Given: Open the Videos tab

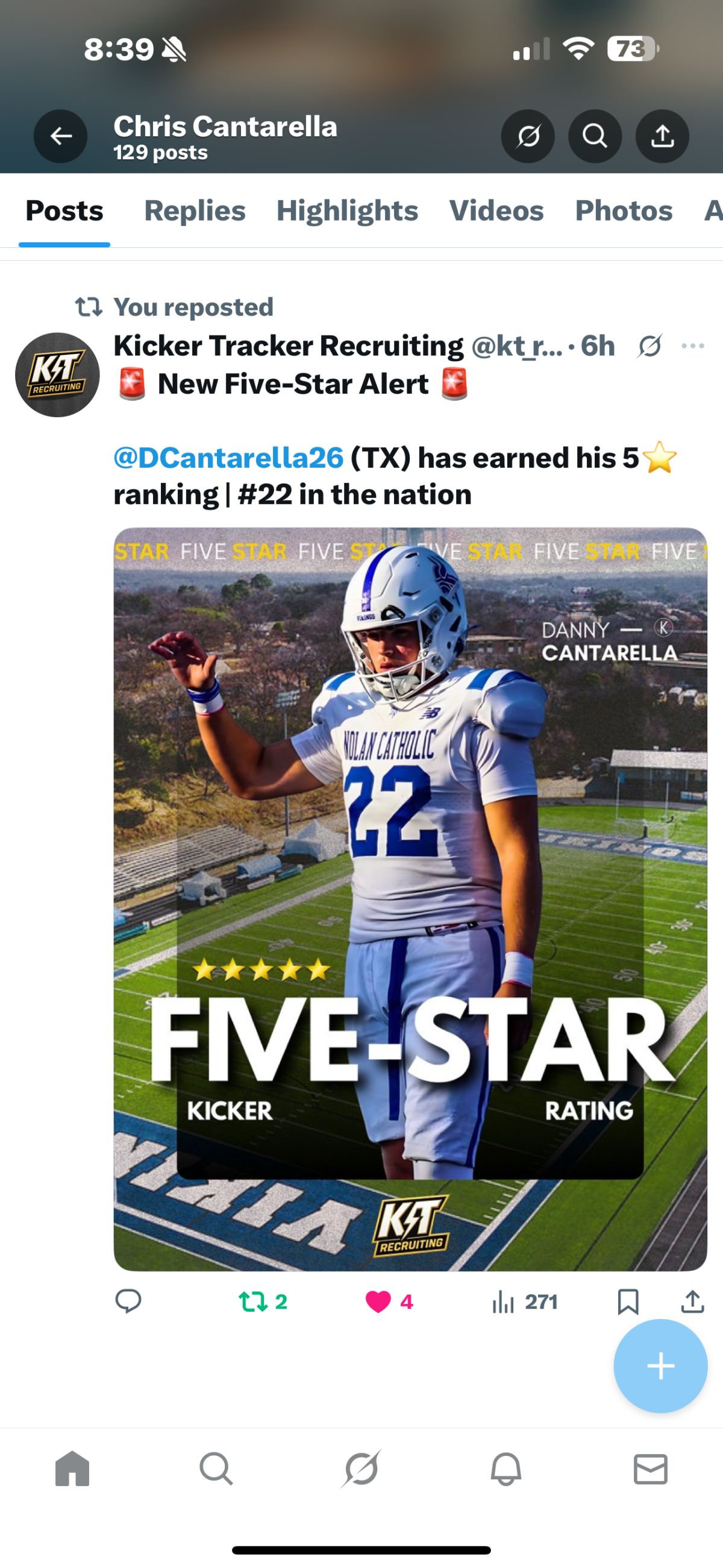Looking at the screenshot, I should [x=496, y=210].
